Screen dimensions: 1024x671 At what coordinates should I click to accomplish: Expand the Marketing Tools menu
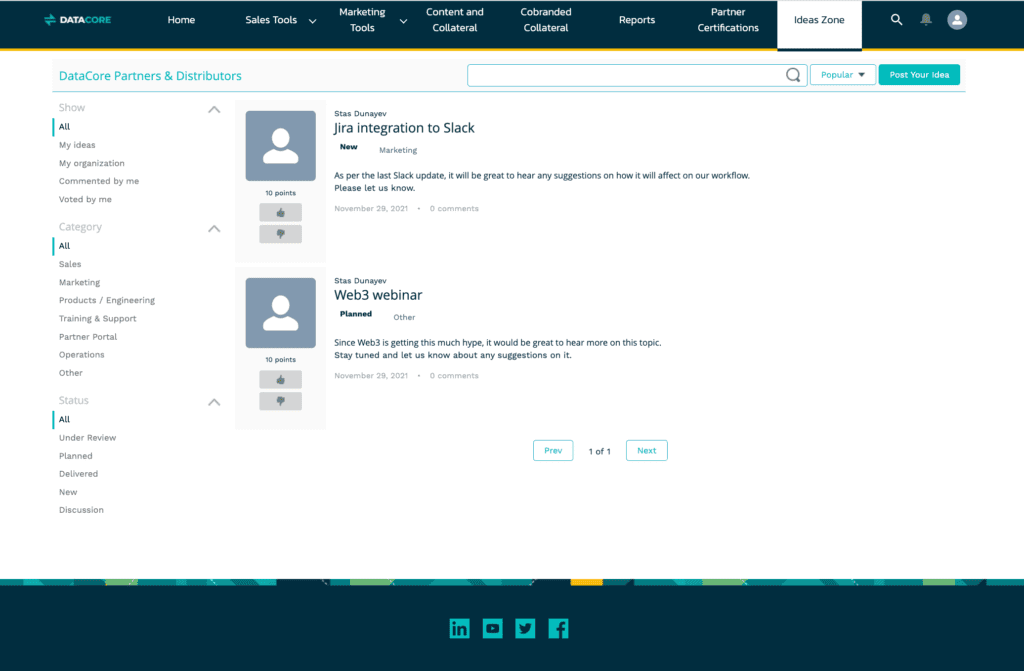[x=373, y=20]
